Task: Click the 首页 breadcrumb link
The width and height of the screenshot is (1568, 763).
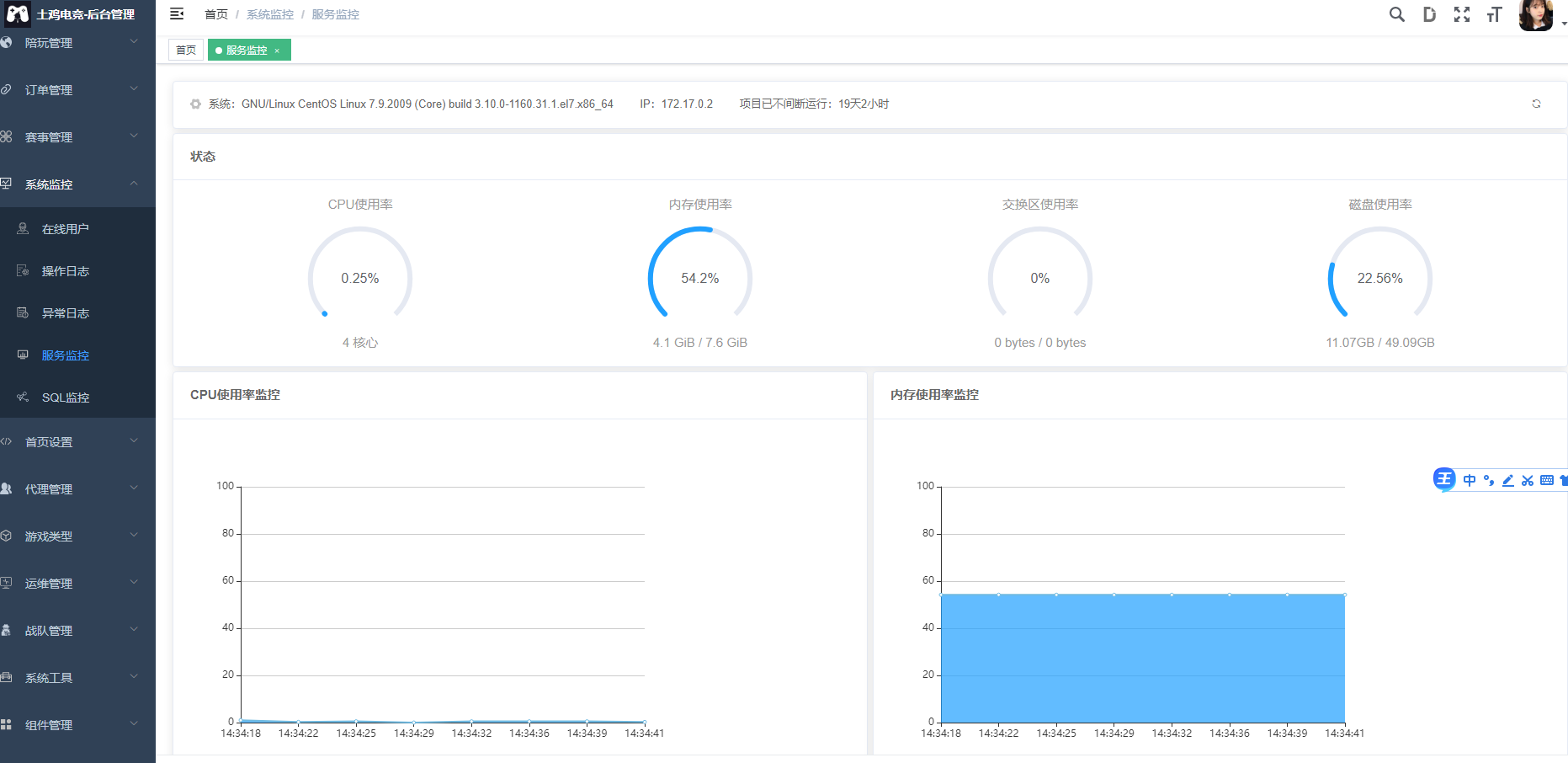Action: [216, 14]
